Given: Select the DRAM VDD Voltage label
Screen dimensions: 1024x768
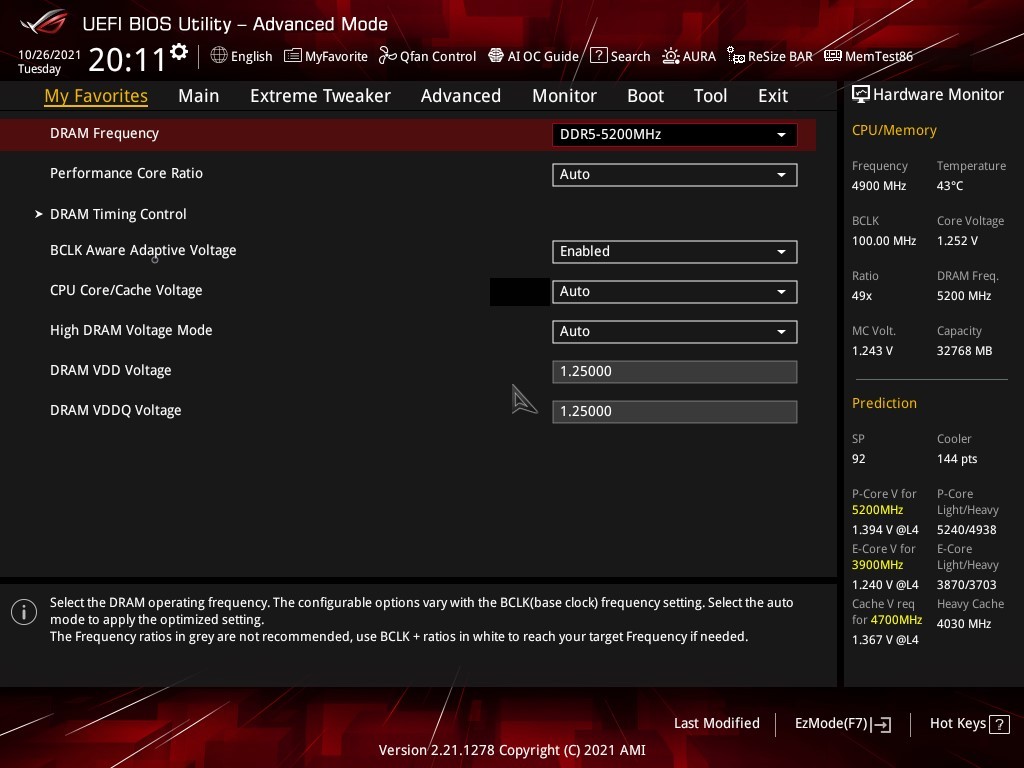Looking at the screenshot, I should (x=110, y=370).
